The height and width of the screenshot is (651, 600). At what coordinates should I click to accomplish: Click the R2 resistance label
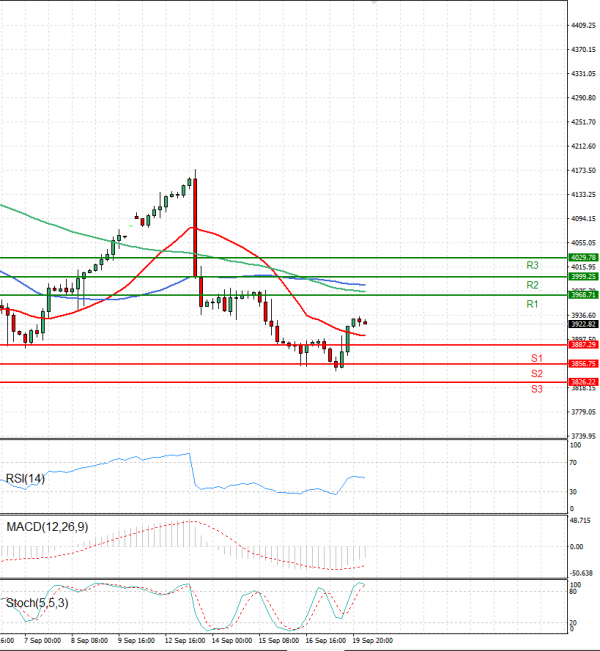click(x=532, y=285)
